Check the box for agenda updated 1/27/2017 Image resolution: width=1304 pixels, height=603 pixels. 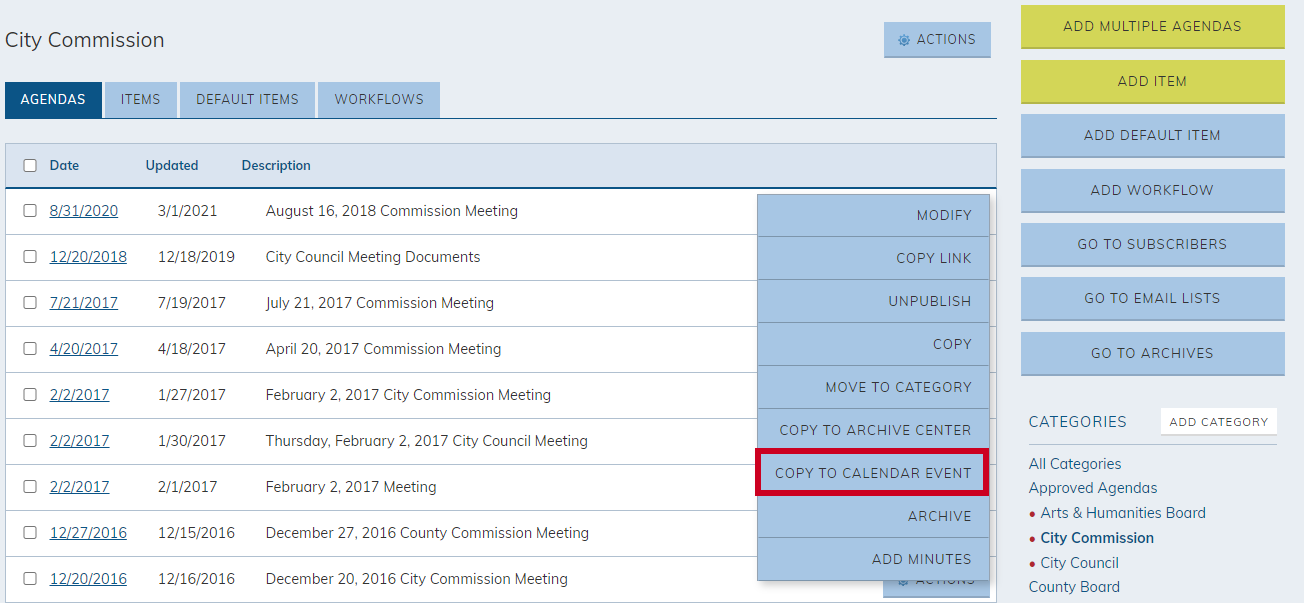pos(30,395)
